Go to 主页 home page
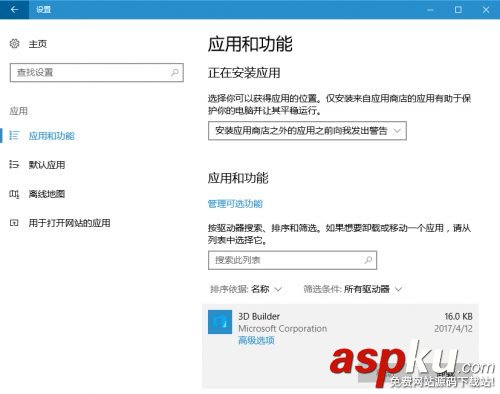The image size is (500, 394). (38, 44)
